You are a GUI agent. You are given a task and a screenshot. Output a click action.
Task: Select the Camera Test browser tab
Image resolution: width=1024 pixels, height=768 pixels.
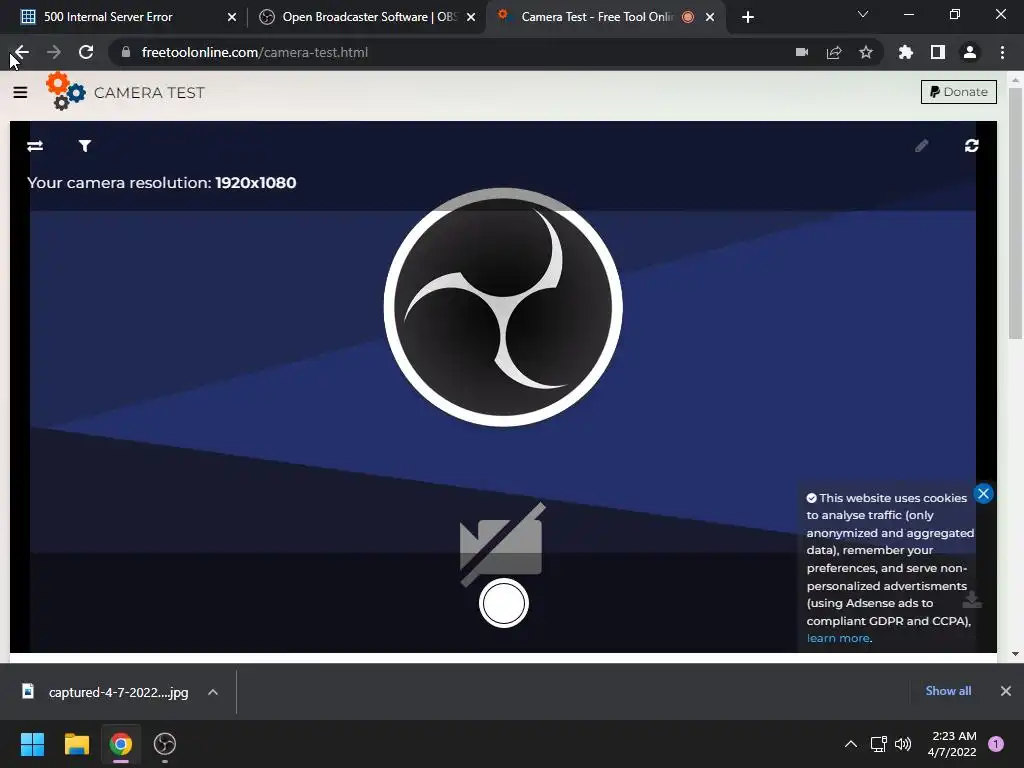pos(605,17)
